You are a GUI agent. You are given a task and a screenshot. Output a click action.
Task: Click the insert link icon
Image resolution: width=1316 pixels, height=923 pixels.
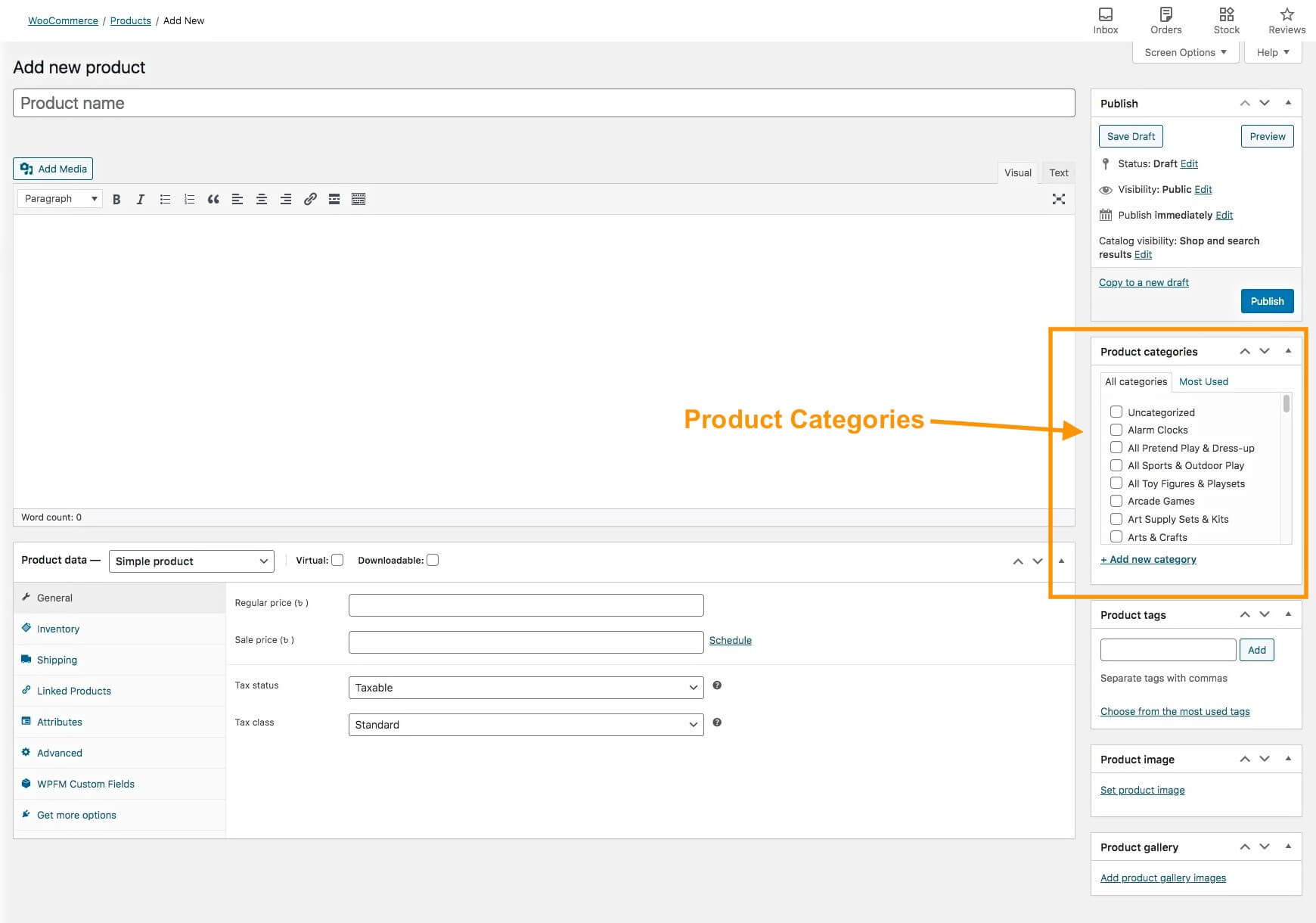tap(310, 199)
